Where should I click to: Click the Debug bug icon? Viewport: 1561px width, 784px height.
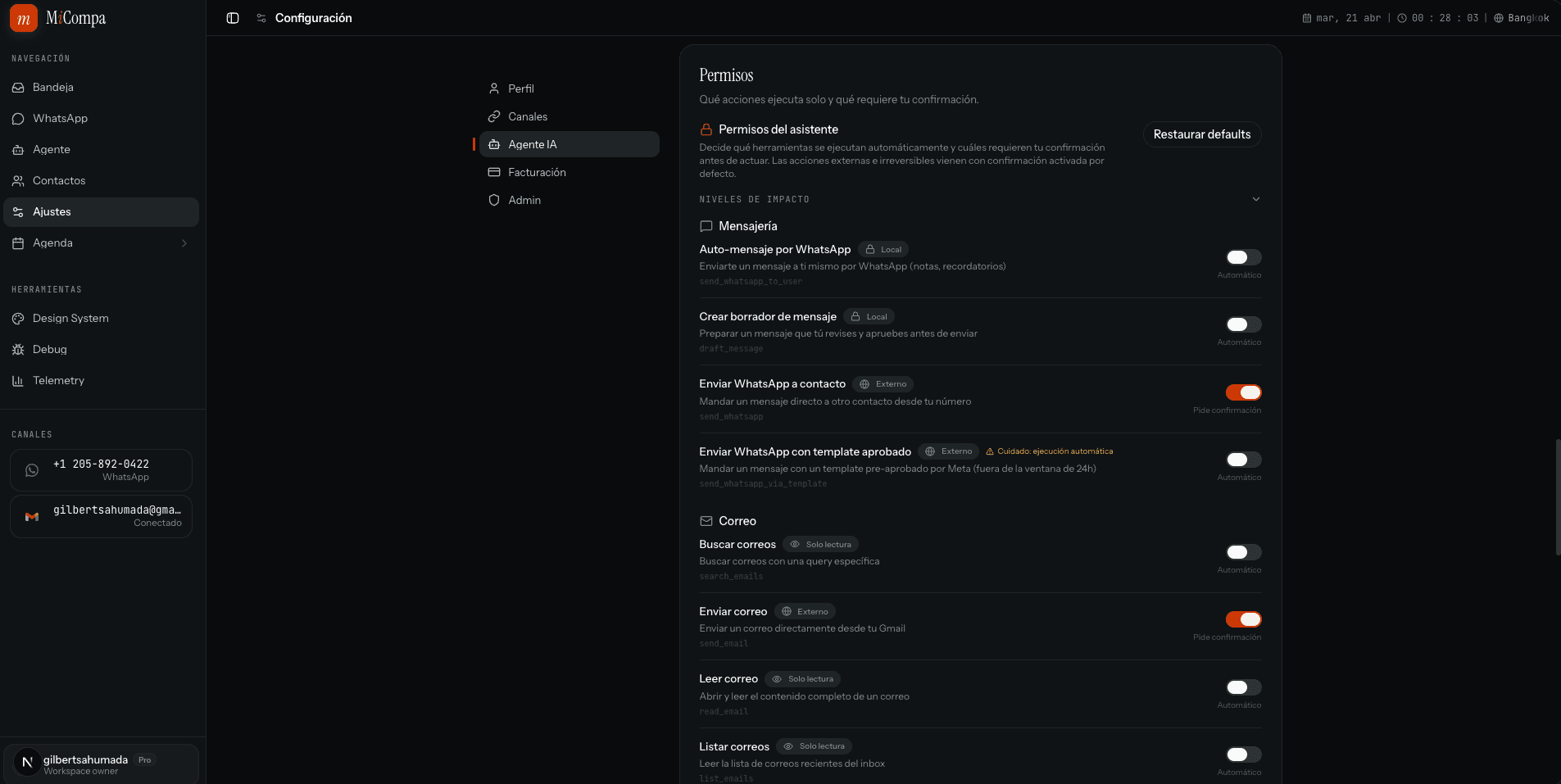[x=18, y=350]
